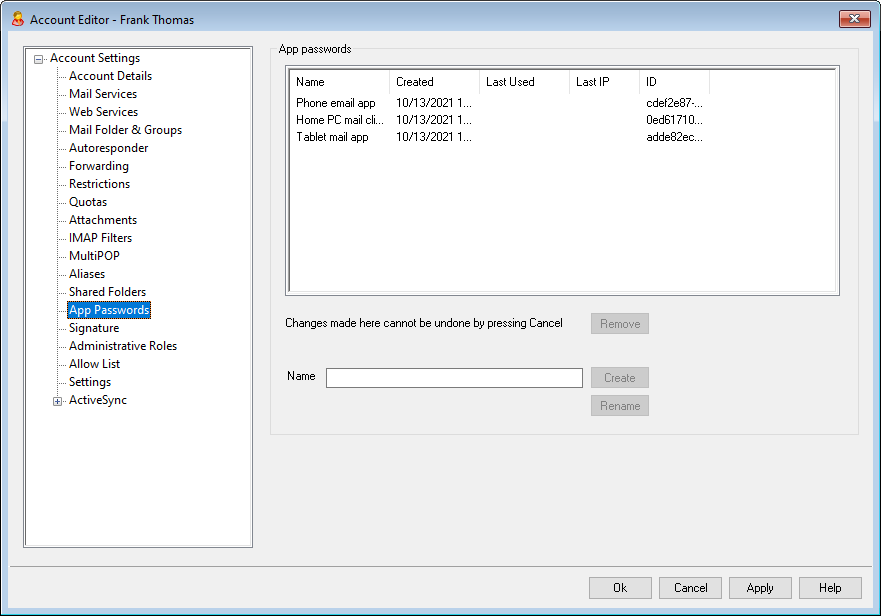Click the app password Name field
The height and width of the screenshot is (616, 881).
(x=454, y=378)
